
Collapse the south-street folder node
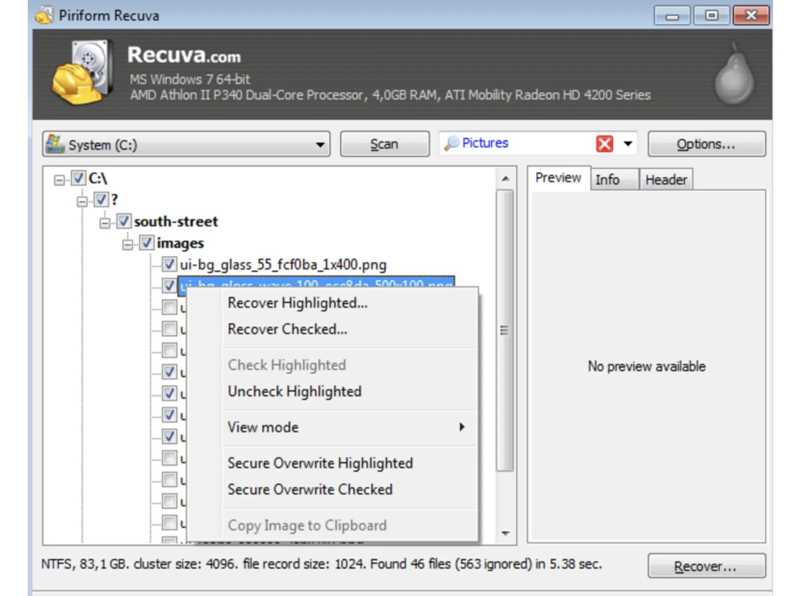(105, 223)
